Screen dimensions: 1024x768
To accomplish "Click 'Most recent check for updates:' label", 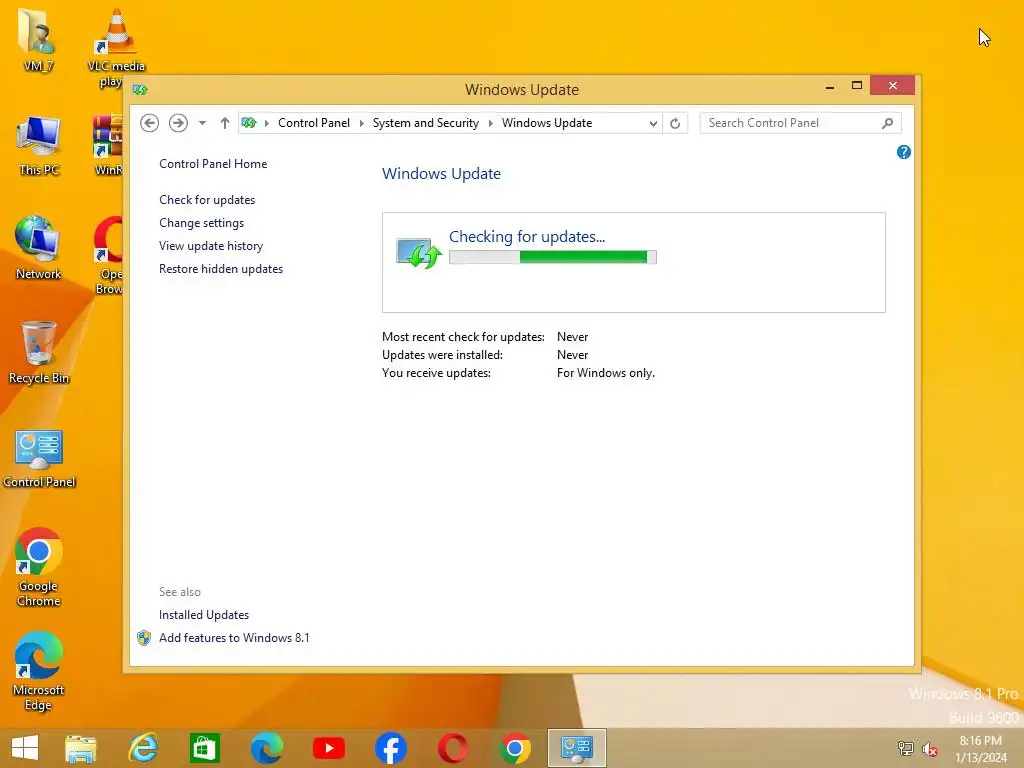I will [463, 337].
